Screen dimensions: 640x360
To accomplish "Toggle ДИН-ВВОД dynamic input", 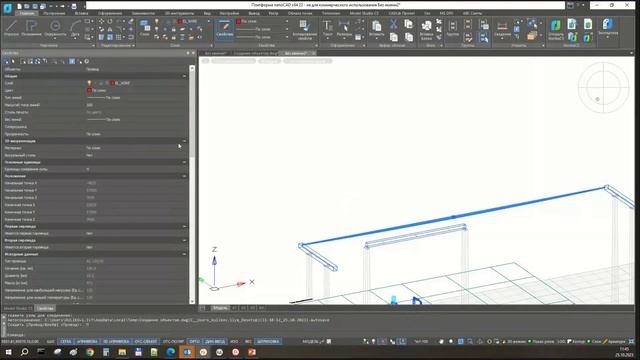I will click(x=215, y=341).
